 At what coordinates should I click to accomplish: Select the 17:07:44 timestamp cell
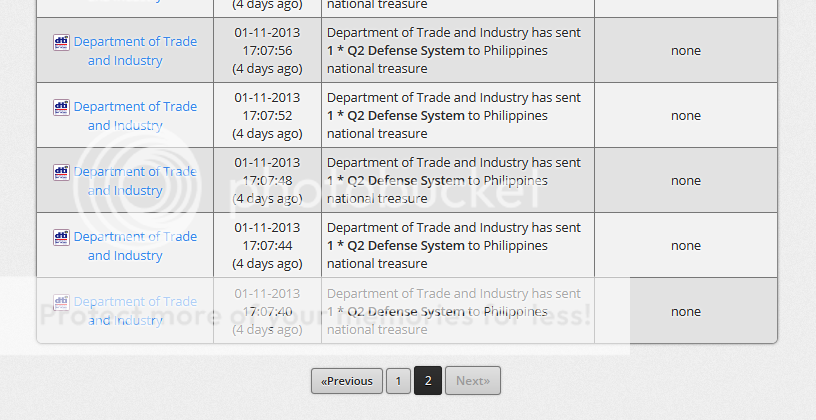point(267,246)
